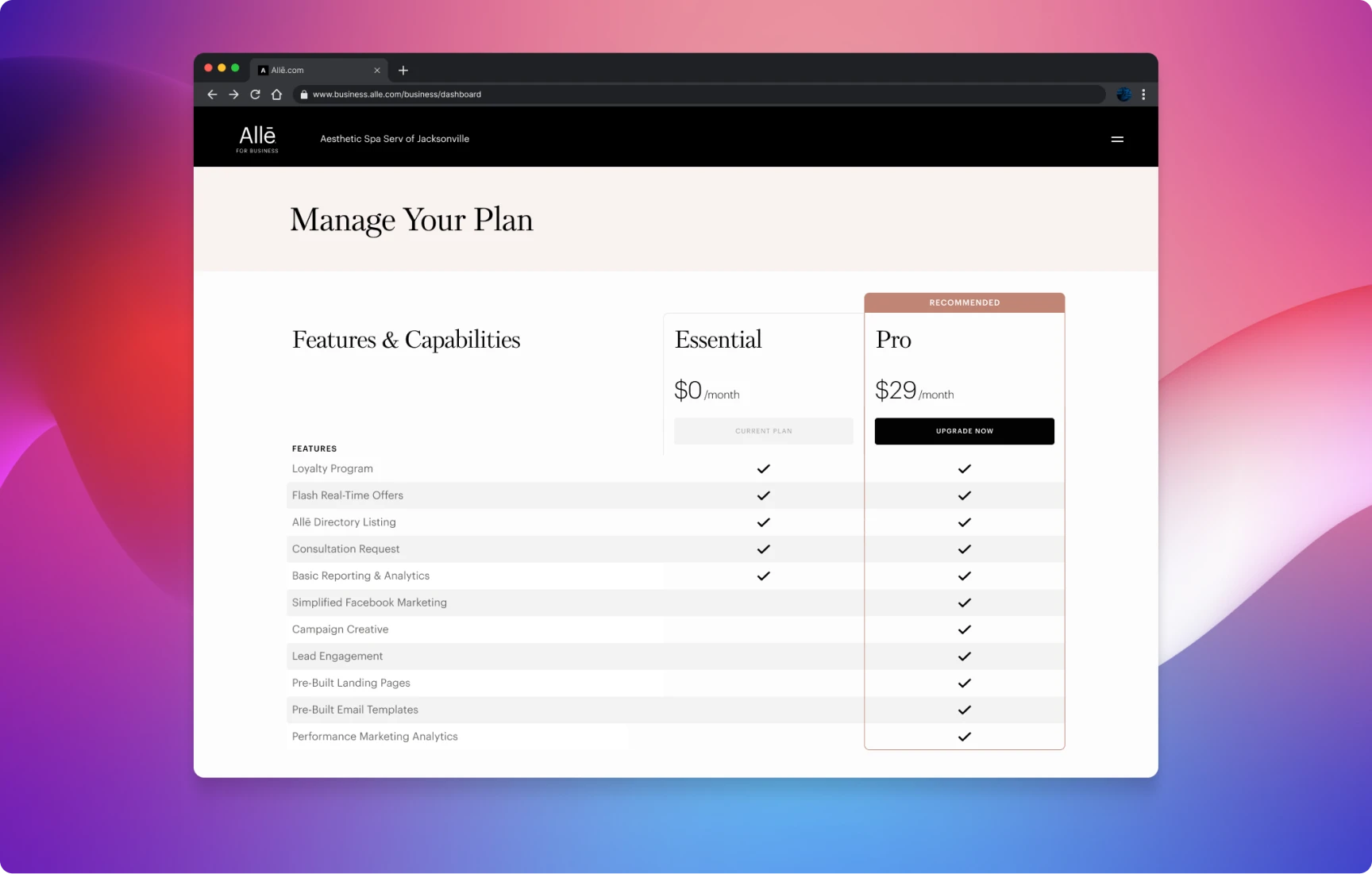Screen dimensions: 1372x874
Task: Click Essential checkmark for Allē Directory Listing
Action: pos(764,522)
